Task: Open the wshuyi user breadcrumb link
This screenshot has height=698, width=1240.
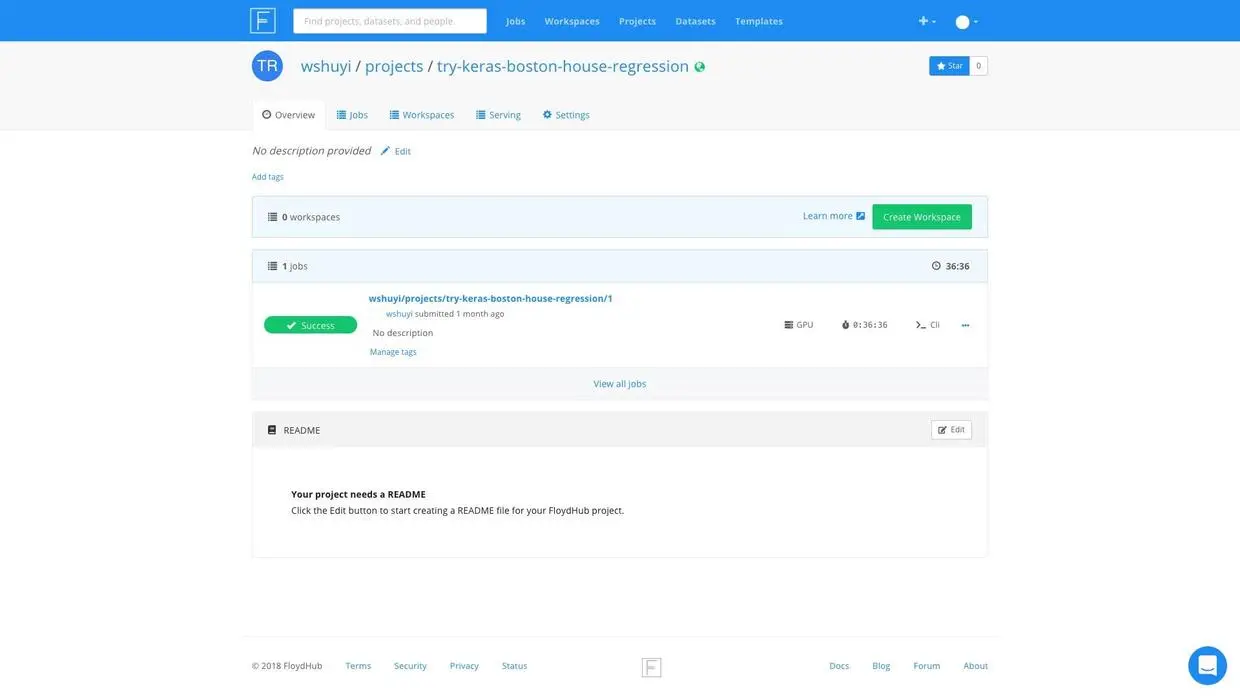Action: point(326,66)
